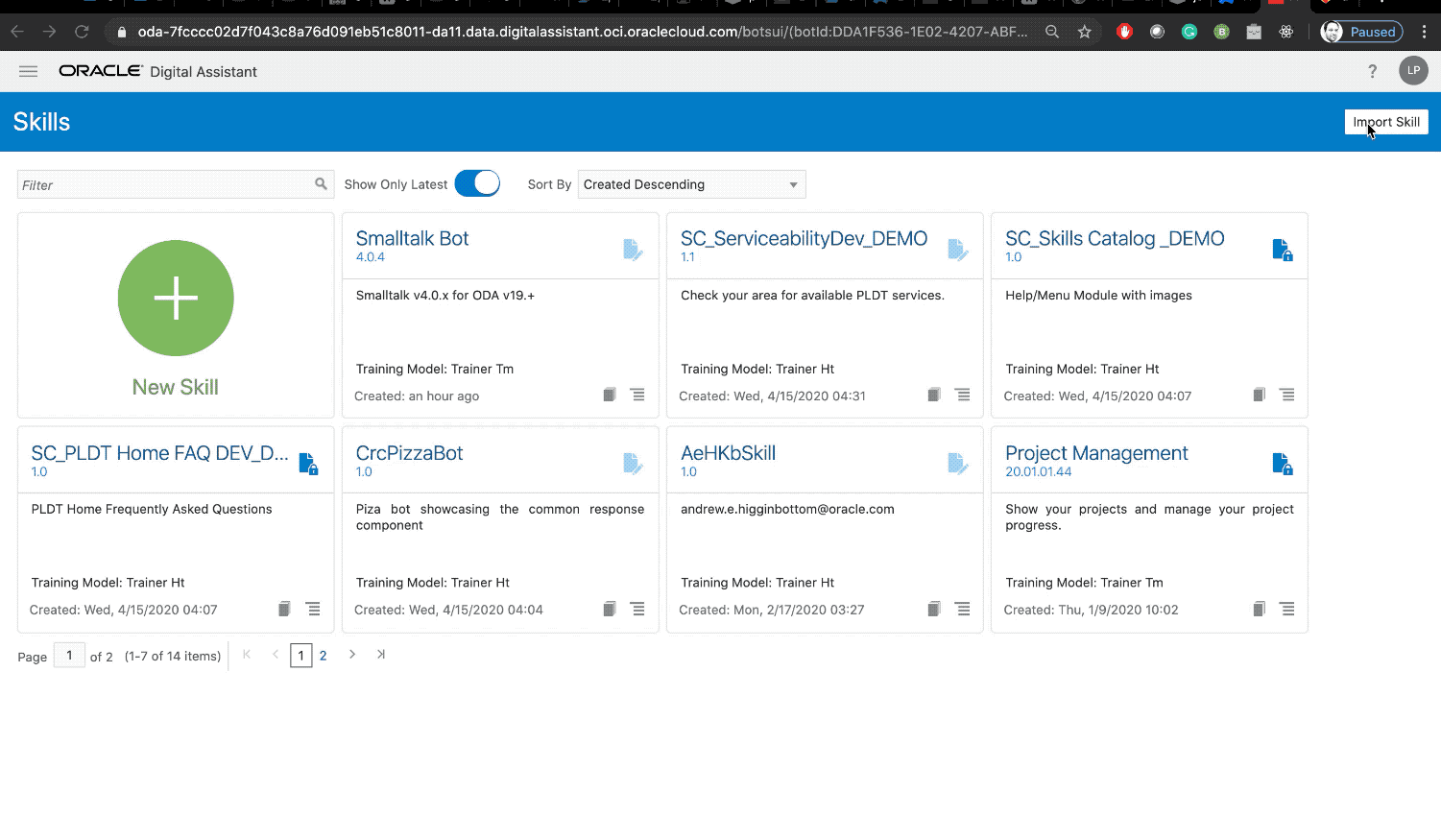Viewport: 1441px width, 840px height.
Task: Open the LP user profile avatar
Action: 1413,70
